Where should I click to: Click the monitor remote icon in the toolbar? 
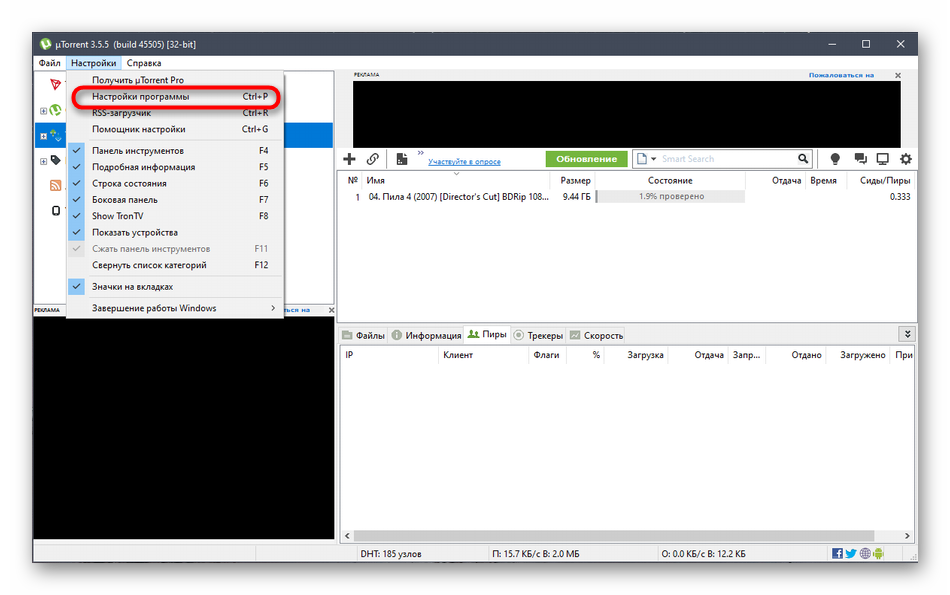[883, 159]
